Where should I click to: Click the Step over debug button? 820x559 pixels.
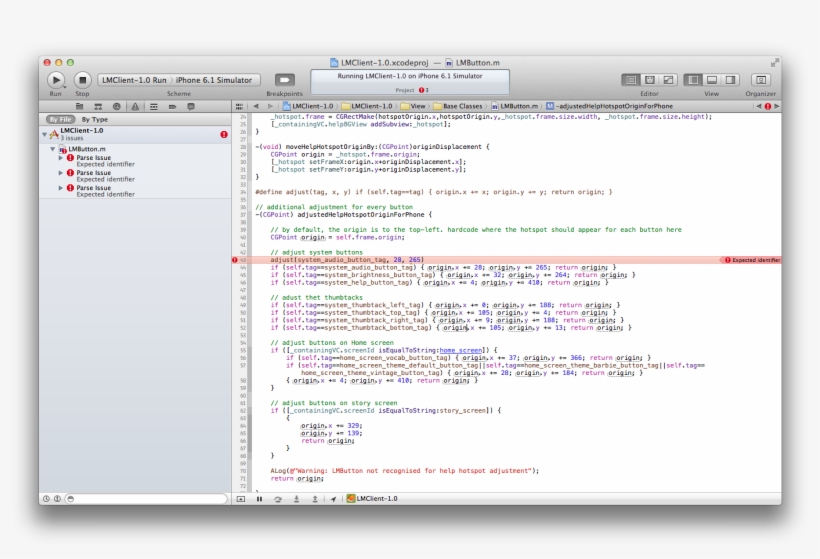point(278,499)
